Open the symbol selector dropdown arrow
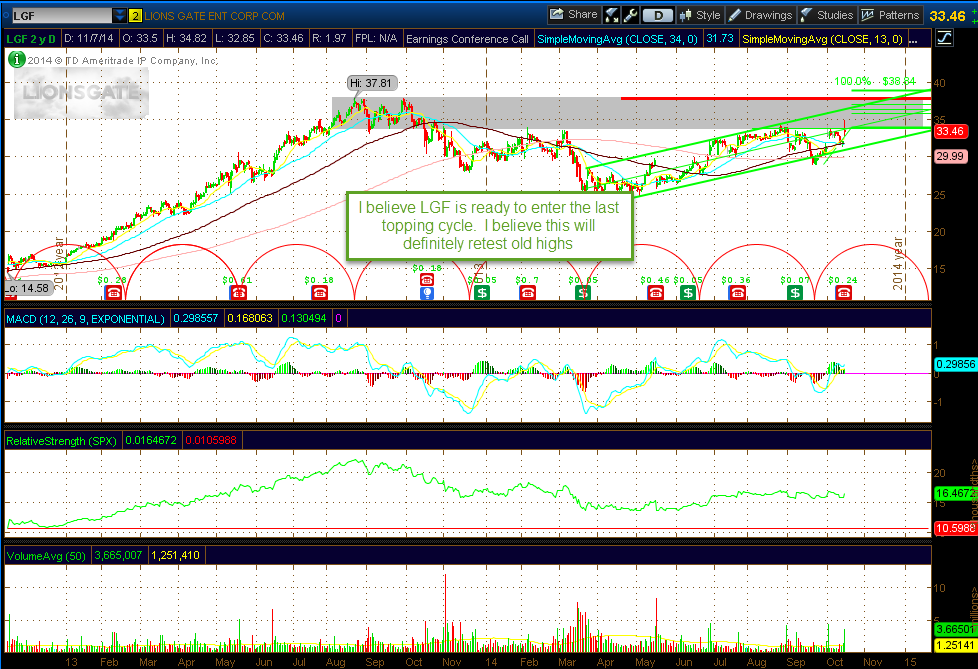Screen dimensions: 978x669 pos(120,16)
